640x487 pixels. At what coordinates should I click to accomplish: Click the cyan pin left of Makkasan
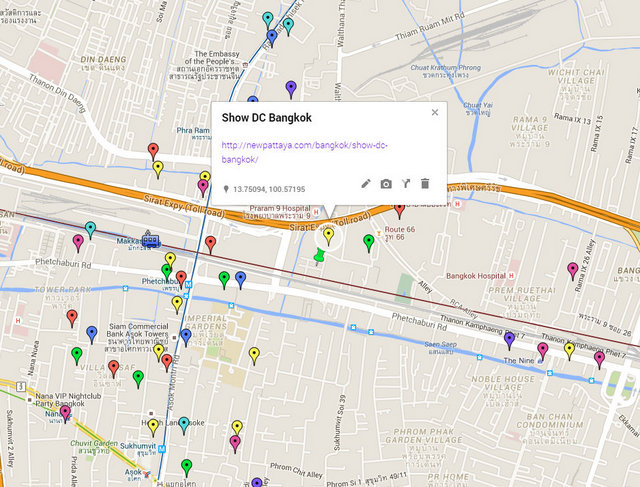[90, 230]
